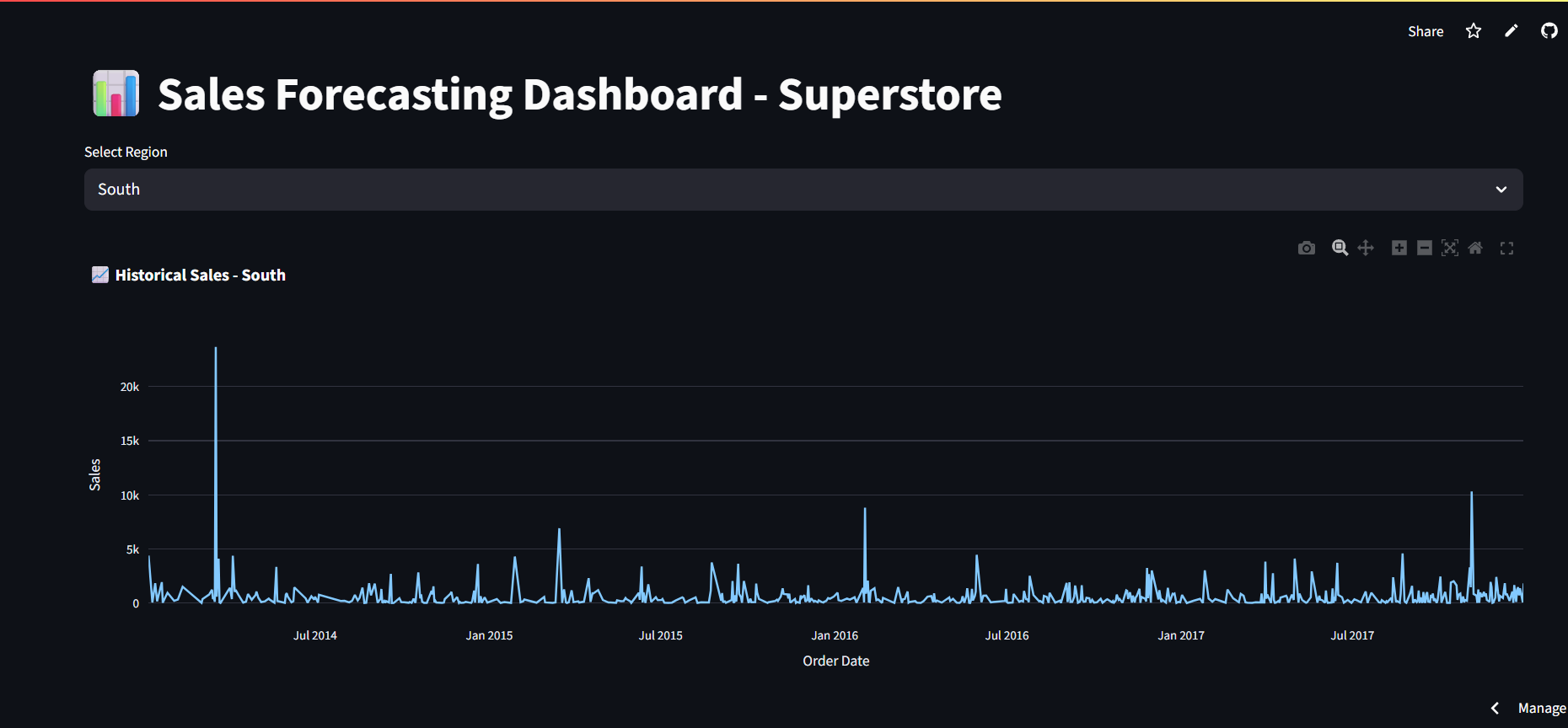Reset axes with the home icon
The image size is (1568, 728).
click(x=1474, y=248)
